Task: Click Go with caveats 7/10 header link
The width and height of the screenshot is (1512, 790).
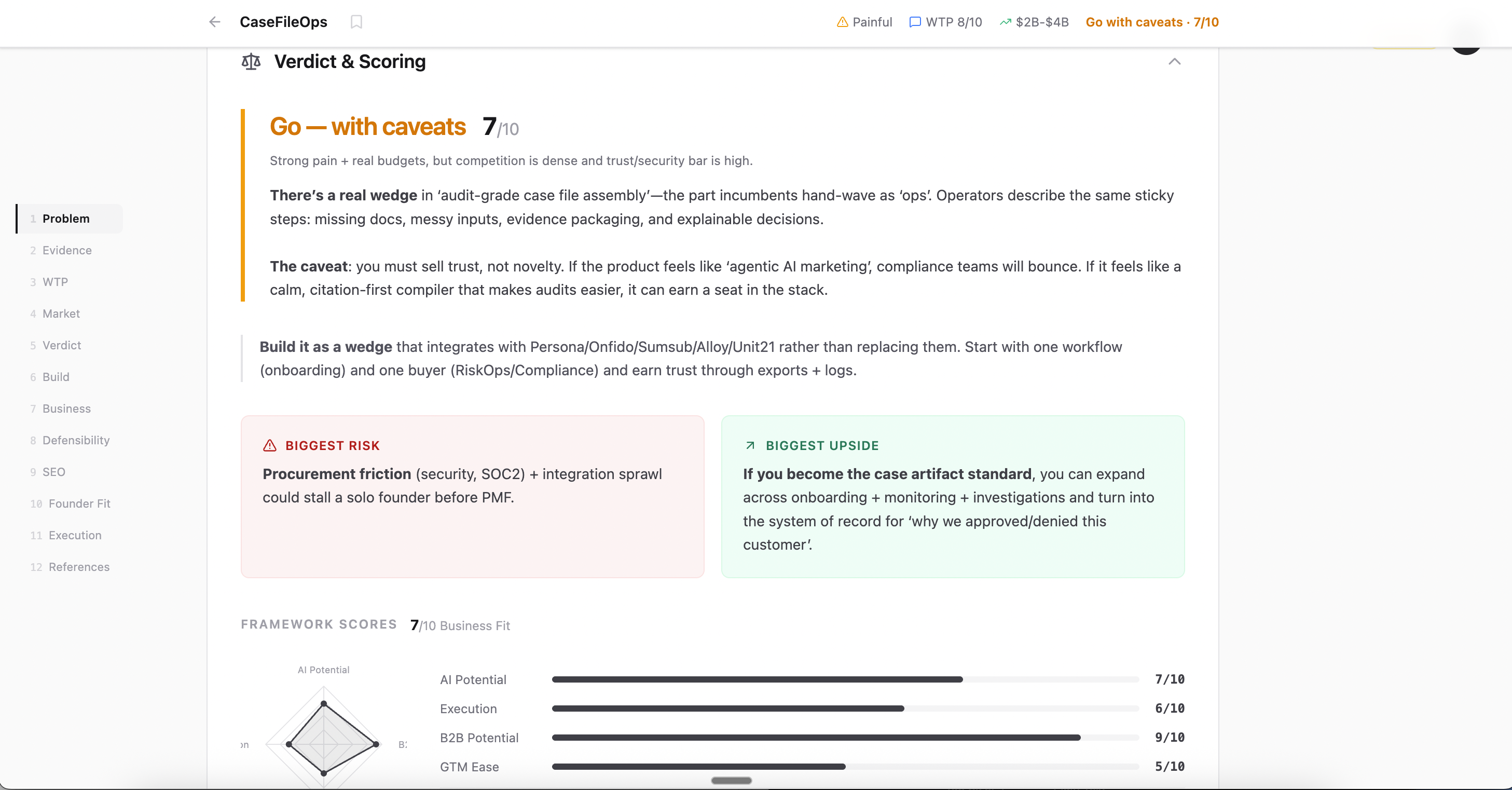Action: pos(1151,22)
